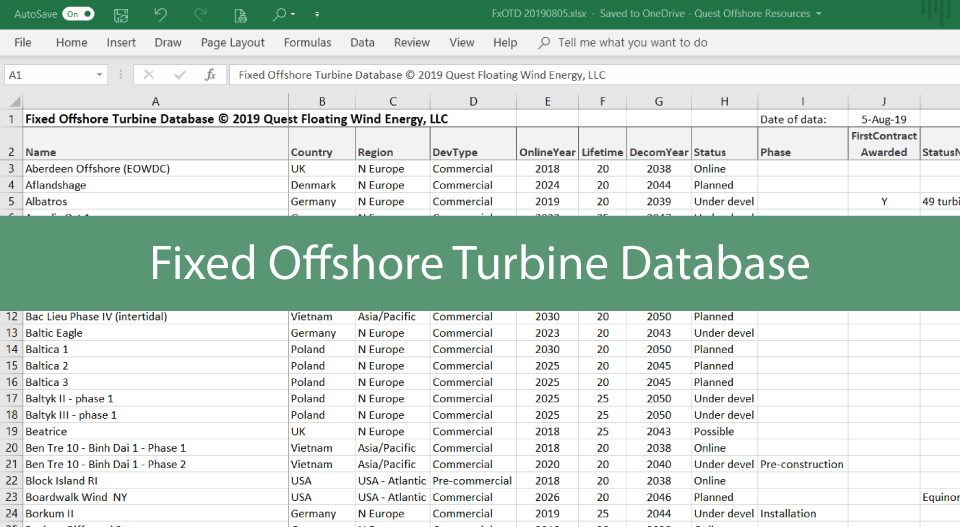Screen dimensions: 960x527
Task: Switch to the Draw ribbon tab
Action: click(x=168, y=42)
